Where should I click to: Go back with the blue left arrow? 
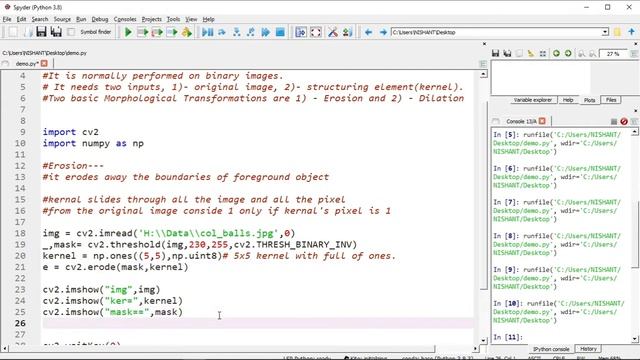click(x=368, y=32)
